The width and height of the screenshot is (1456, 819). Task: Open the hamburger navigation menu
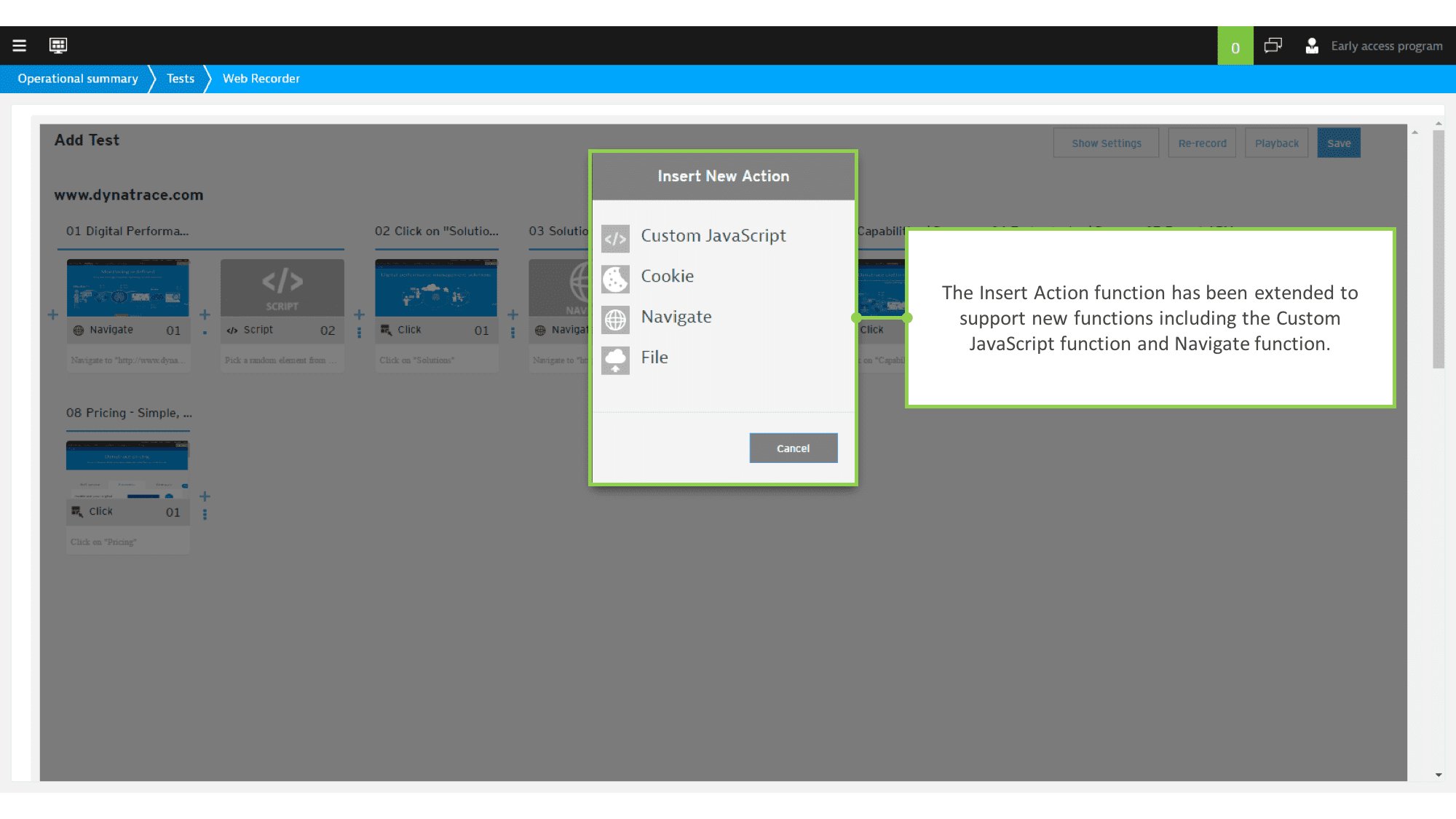click(20, 46)
